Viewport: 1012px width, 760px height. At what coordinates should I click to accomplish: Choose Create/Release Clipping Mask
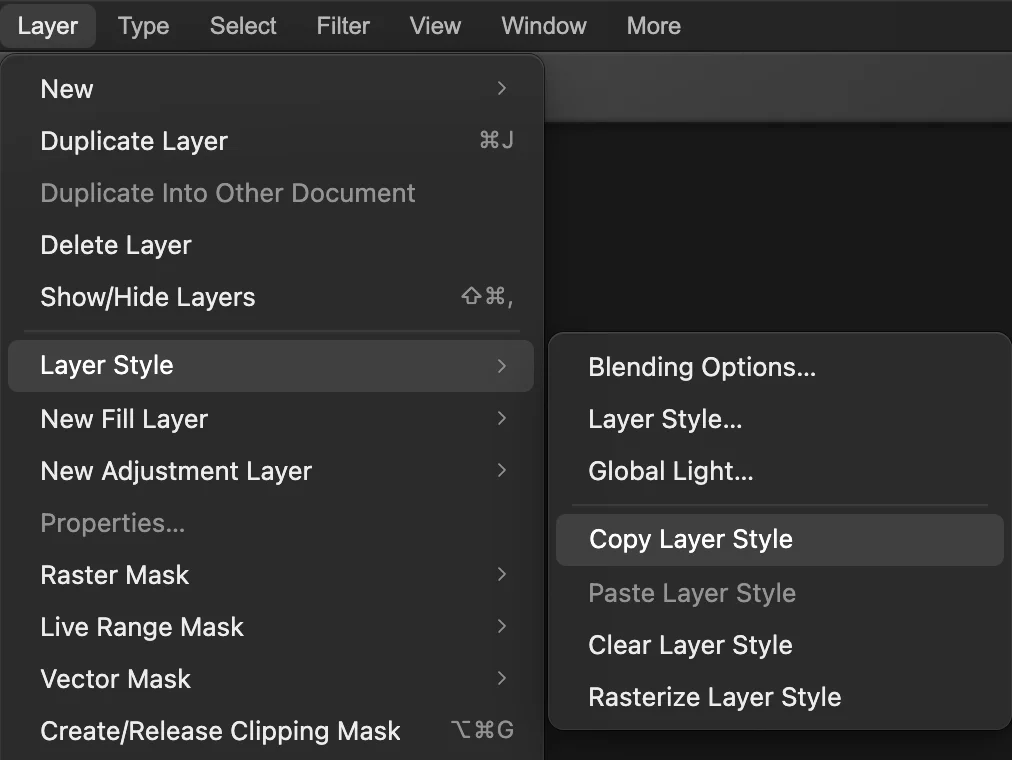pos(271,731)
